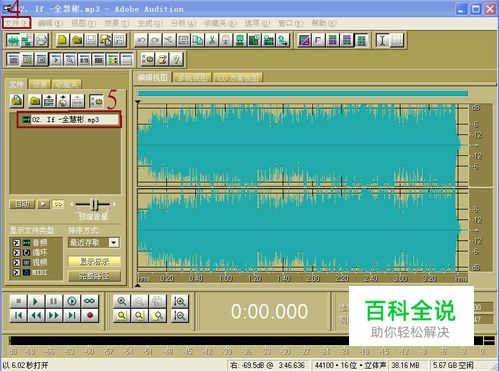Switch to Edit waveform view icon
The image size is (499, 371).
point(13,41)
